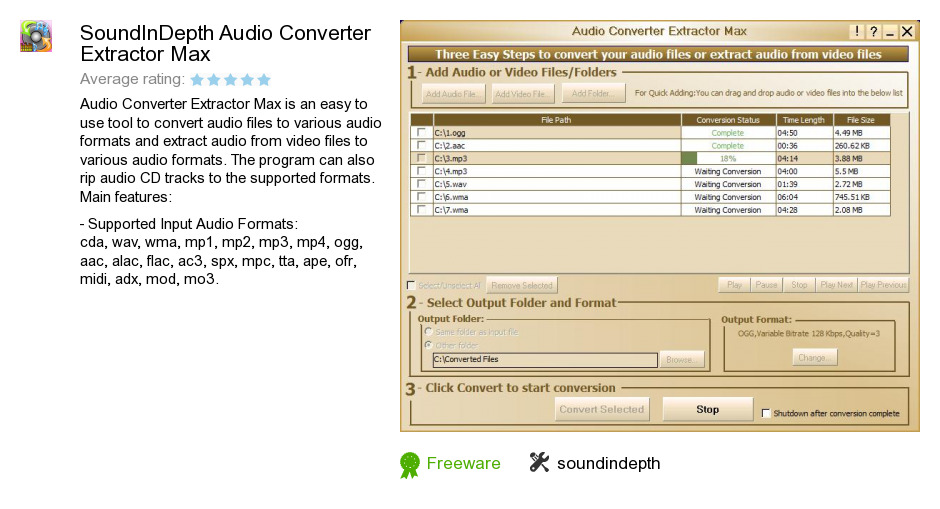Image resolution: width=940 pixels, height=509 pixels.
Task: Select Same folder as input file option
Action: [429, 332]
